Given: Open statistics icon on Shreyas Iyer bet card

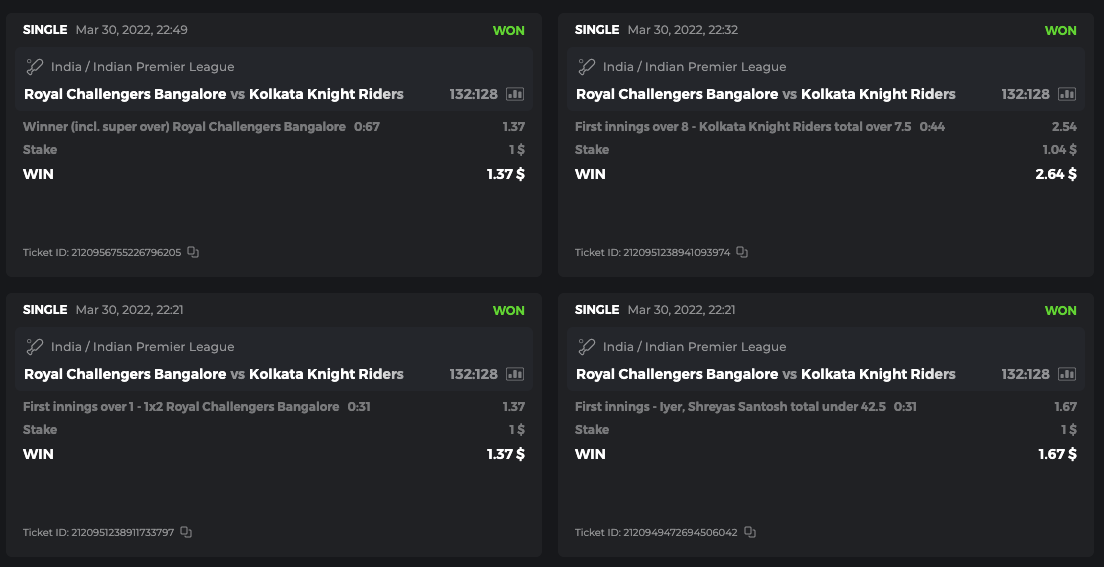Looking at the screenshot, I should tap(1067, 374).
